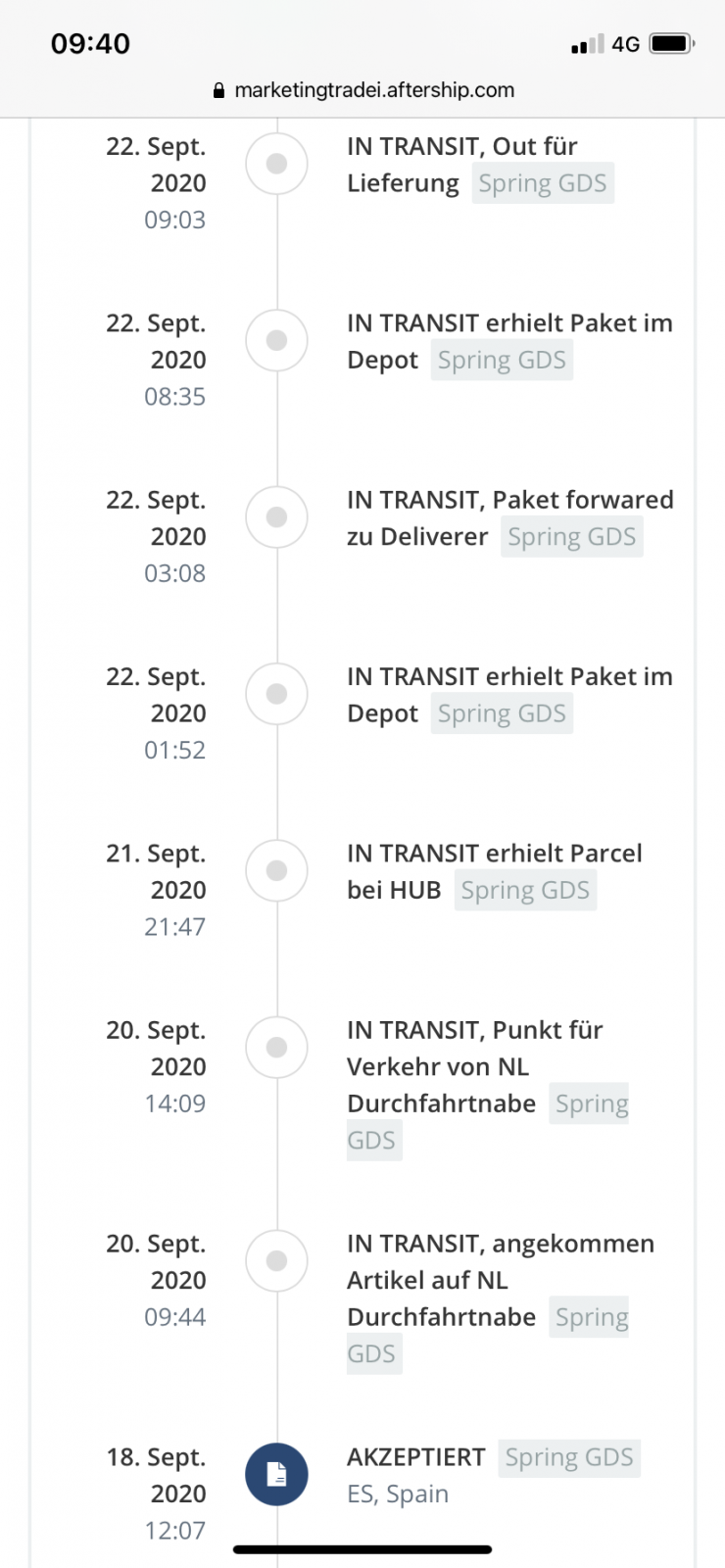Tap the padlock icon beside the URL

[x=219, y=90]
